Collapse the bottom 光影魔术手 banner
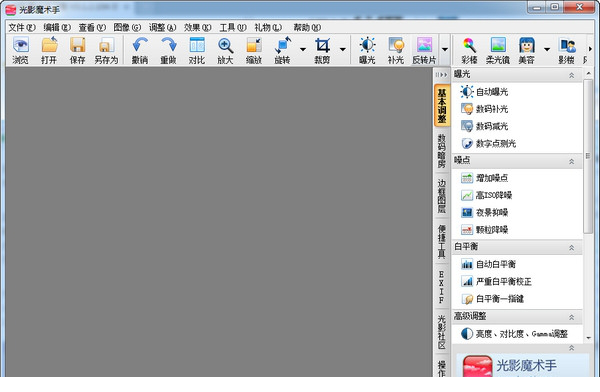Screen dimensions: 600x392 571,348
